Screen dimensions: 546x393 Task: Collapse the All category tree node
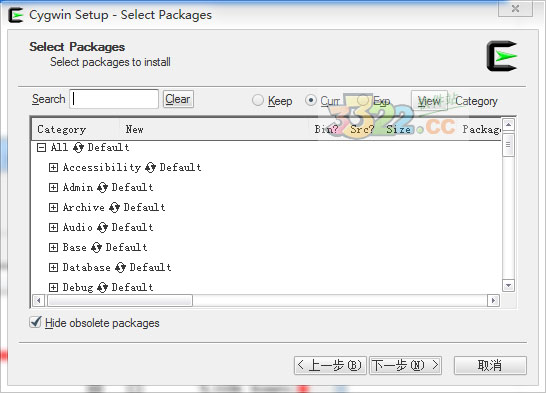pyautogui.click(x=41, y=148)
